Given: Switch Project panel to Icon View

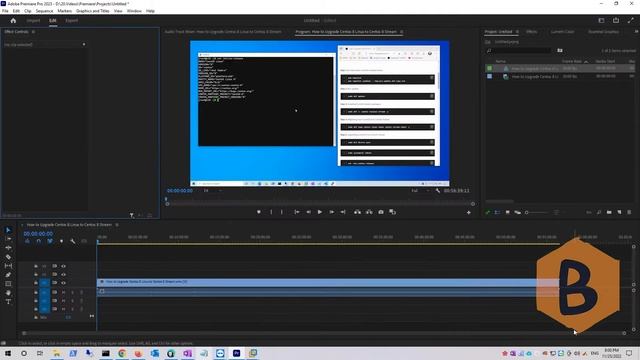Looking at the screenshot, I should click(507, 212).
